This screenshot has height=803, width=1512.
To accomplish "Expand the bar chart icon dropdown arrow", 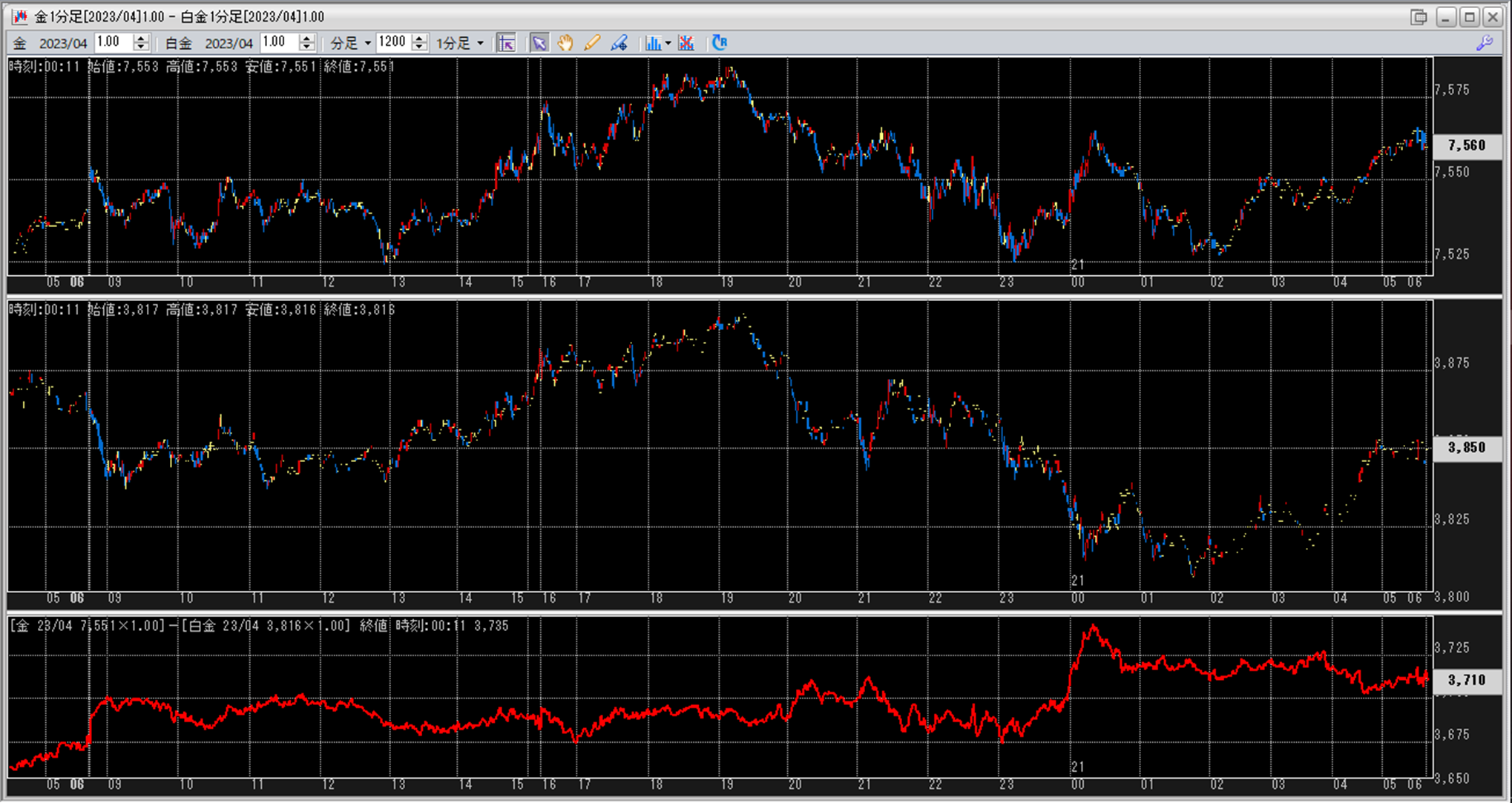I will pyautogui.click(x=668, y=44).
